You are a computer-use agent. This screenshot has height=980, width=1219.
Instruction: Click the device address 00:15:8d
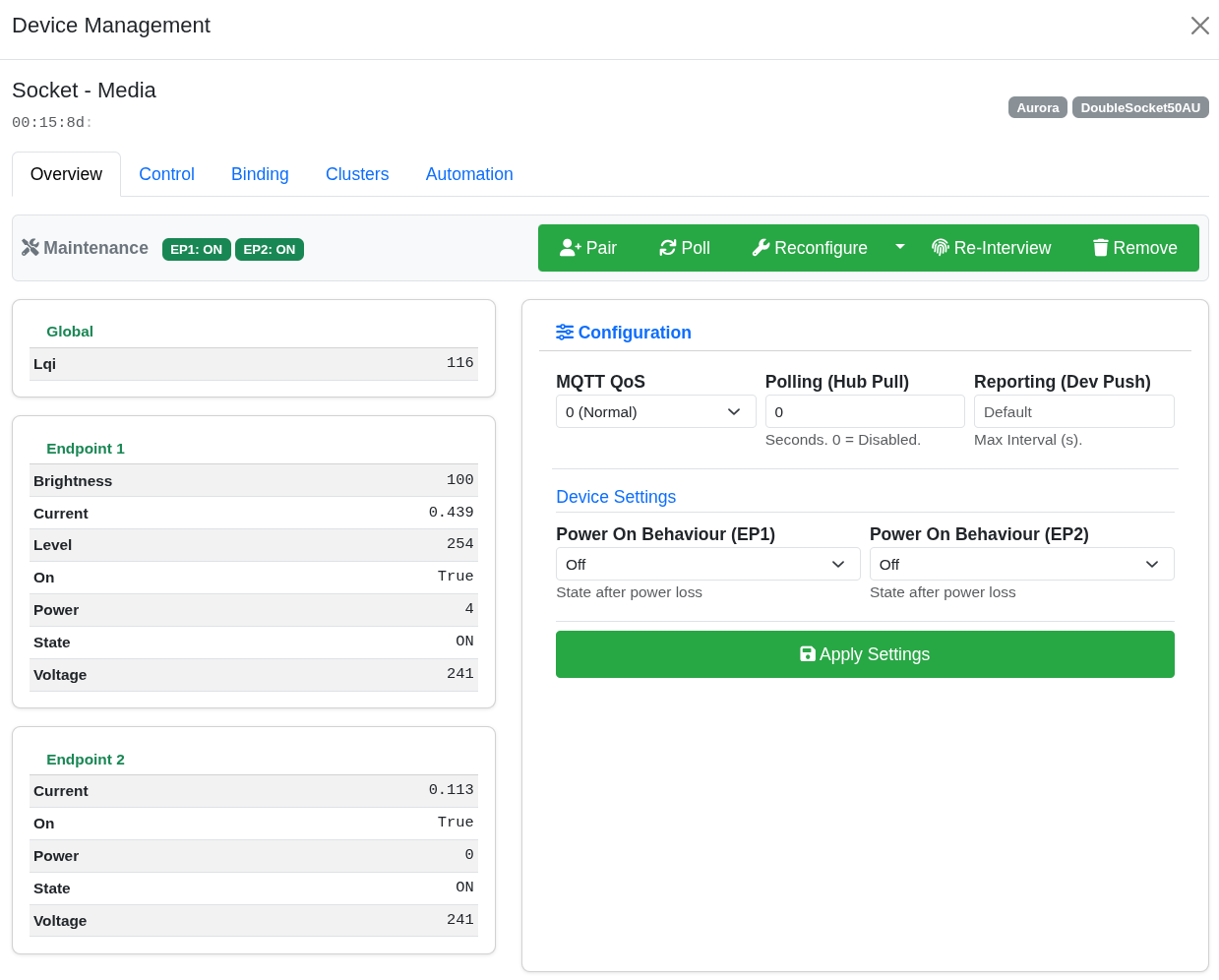point(52,123)
